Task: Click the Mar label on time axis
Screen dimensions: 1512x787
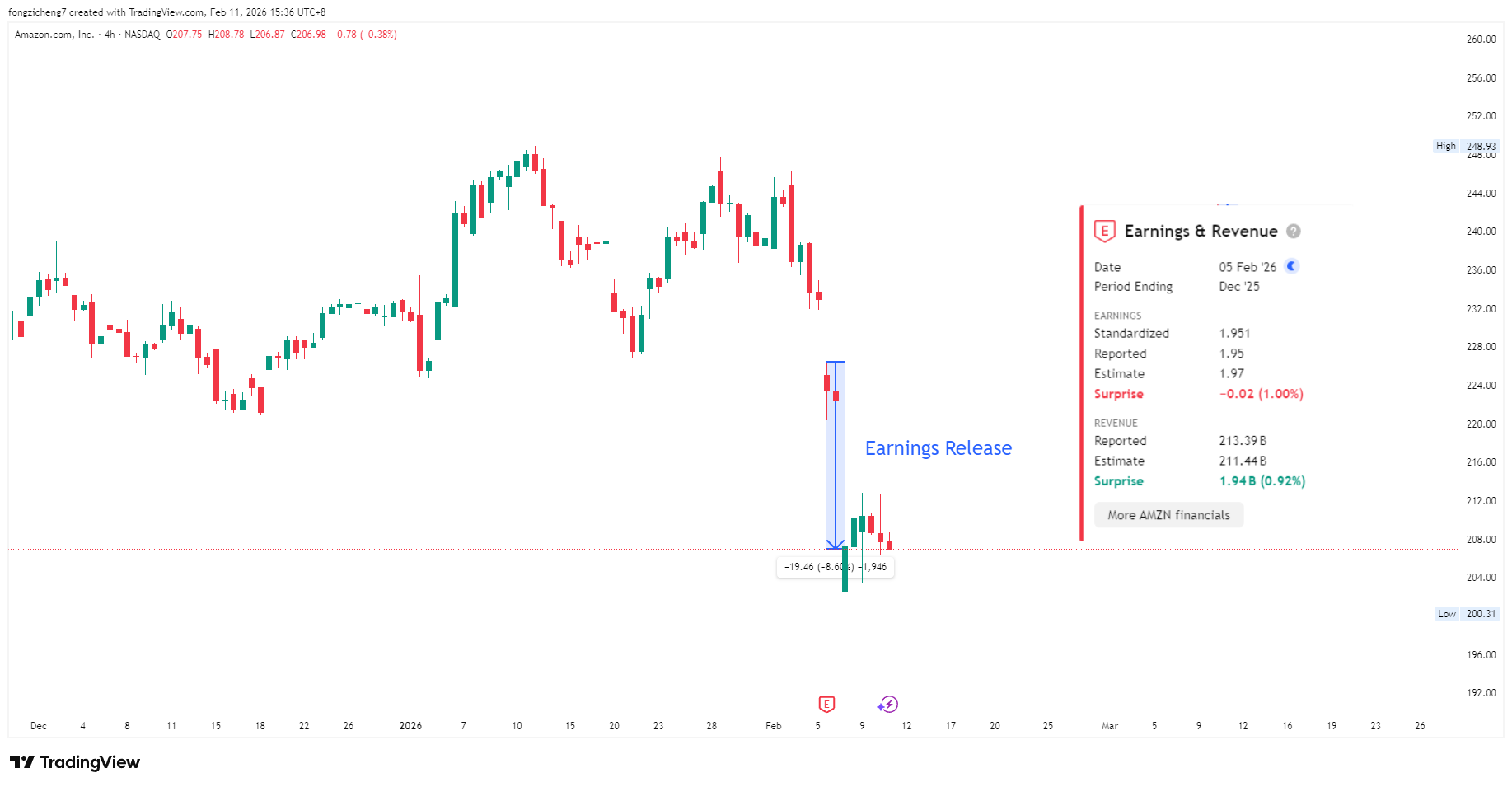Action: point(1110,726)
